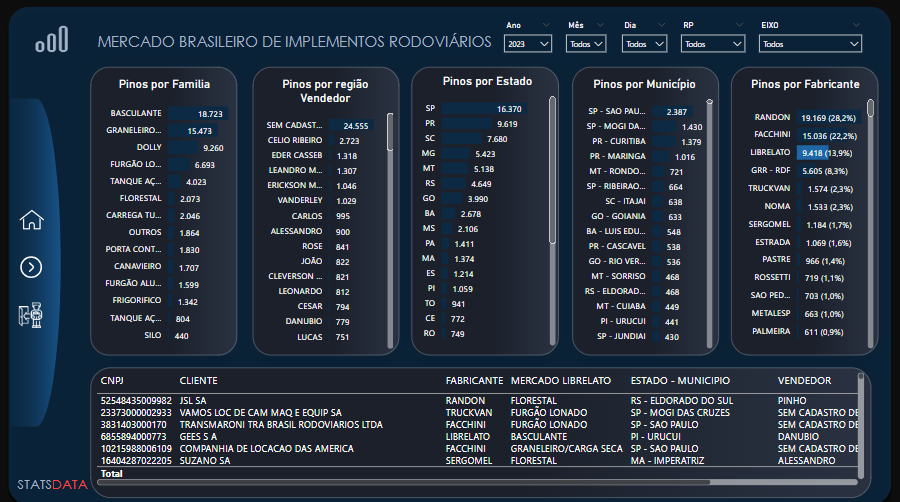Click the STATSDATA logo
The width and height of the screenshot is (900, 502).
click(x=52, y=485)
